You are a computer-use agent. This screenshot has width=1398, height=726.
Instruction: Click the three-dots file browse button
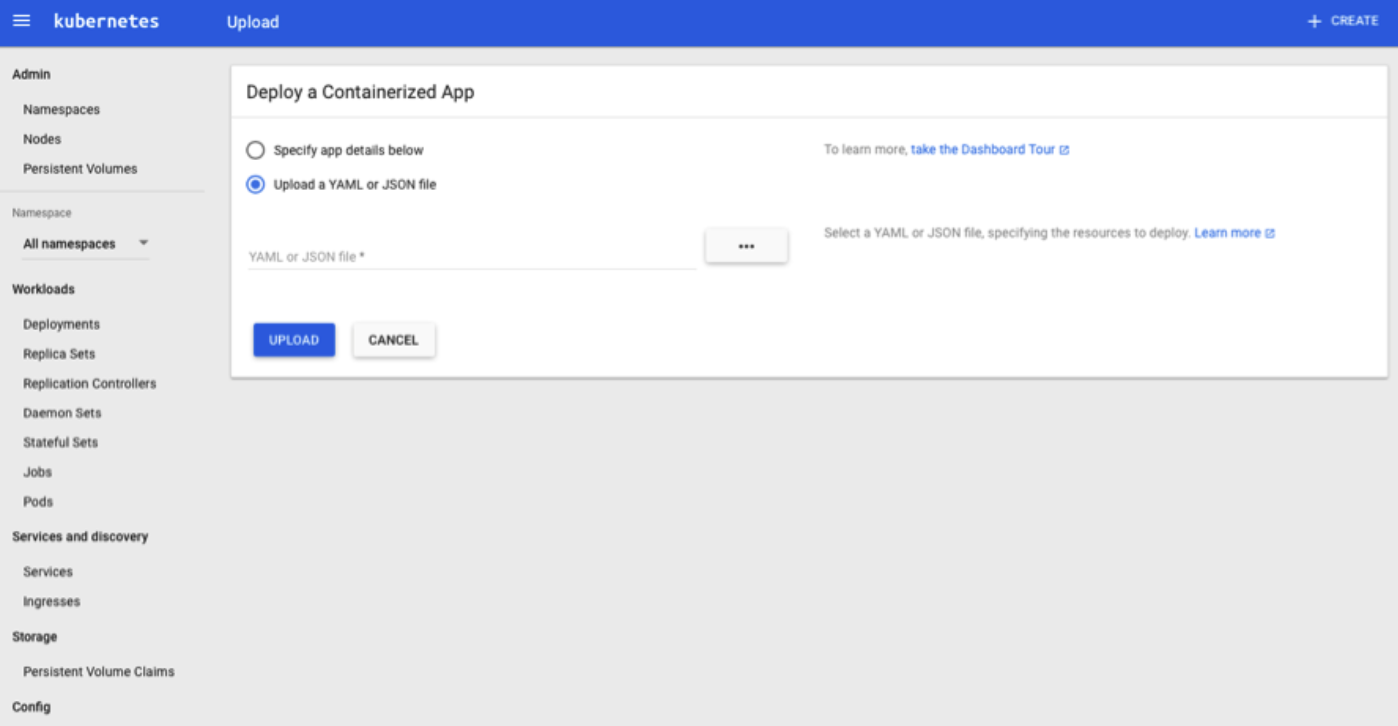click(746, 246)
